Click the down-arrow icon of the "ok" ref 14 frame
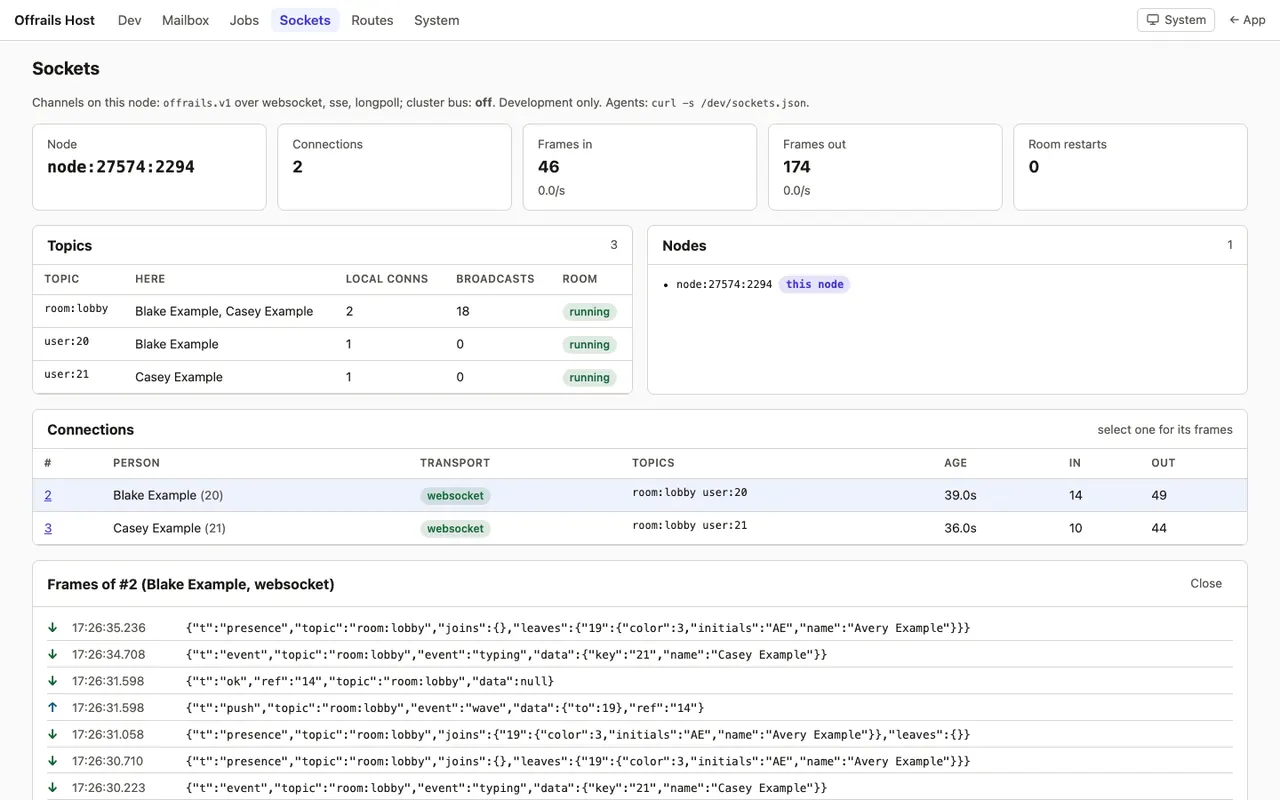This screenshot has height=800, width=1280. click(52, 681)
